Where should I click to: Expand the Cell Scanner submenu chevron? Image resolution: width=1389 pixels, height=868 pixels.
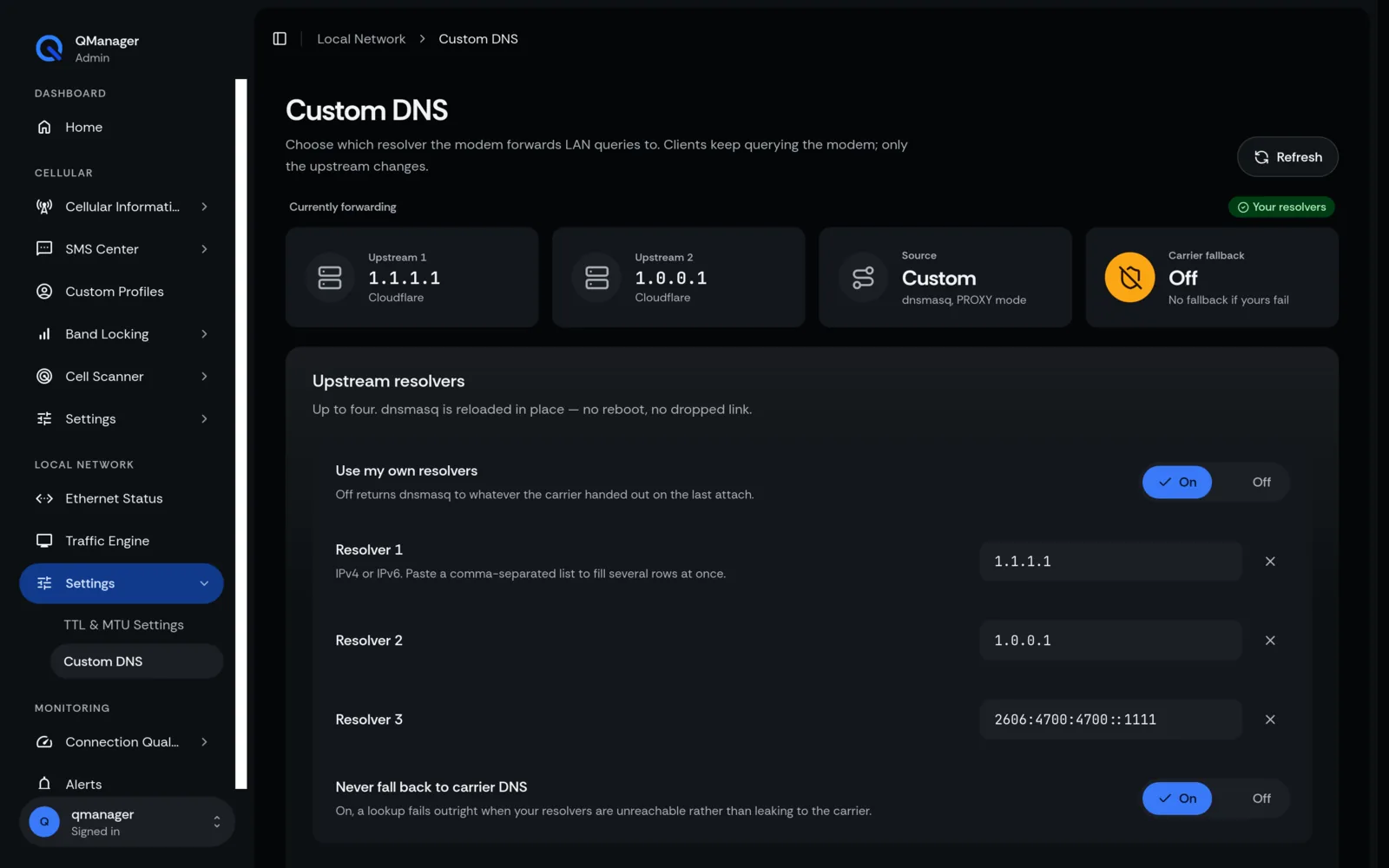(x=204, y=377)
